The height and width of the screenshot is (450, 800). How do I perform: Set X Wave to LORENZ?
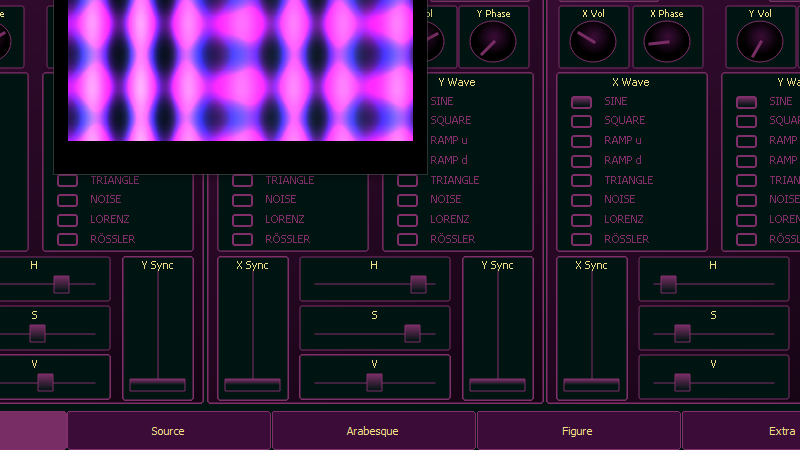click(581, 219)
